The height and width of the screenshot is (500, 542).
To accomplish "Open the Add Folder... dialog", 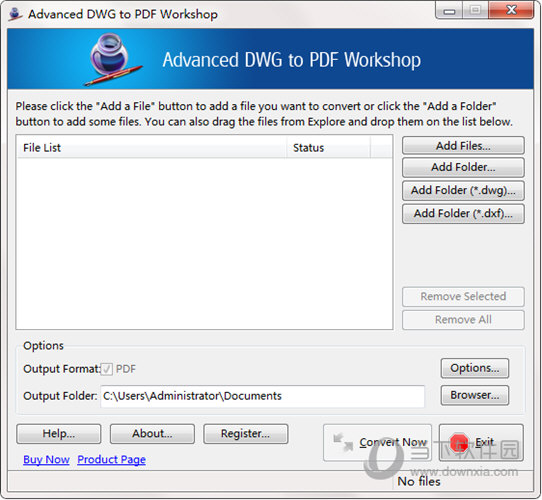I will click(463, 167).
